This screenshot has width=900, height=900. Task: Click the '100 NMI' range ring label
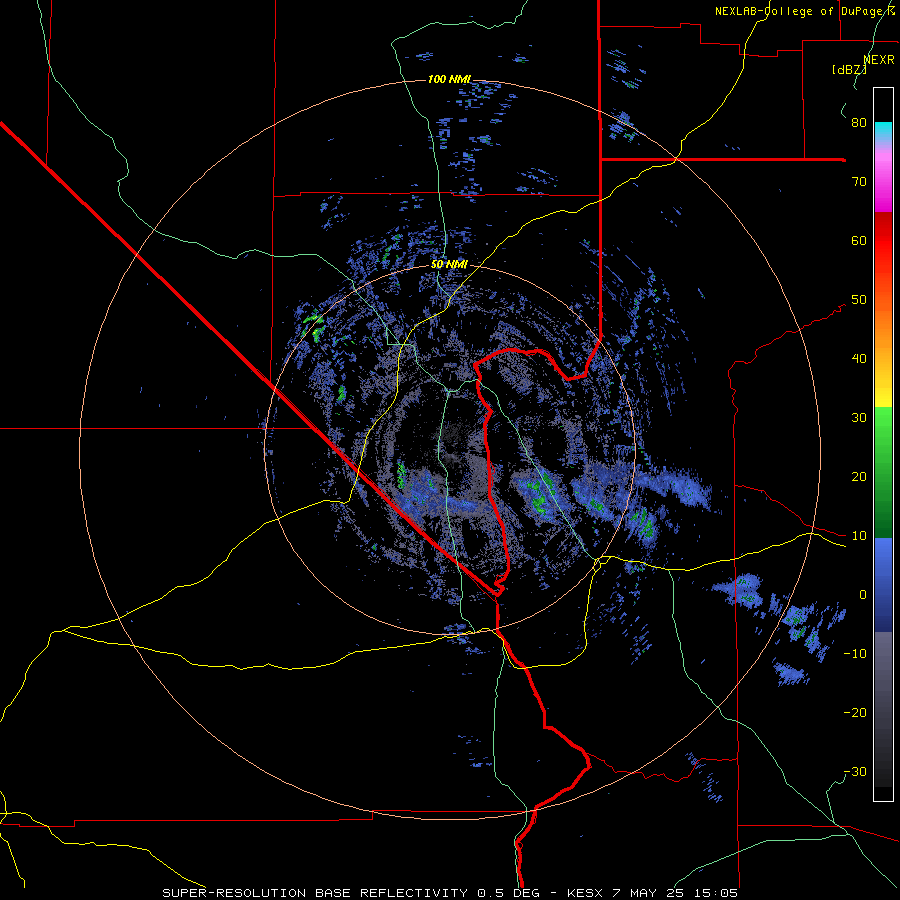449,79
